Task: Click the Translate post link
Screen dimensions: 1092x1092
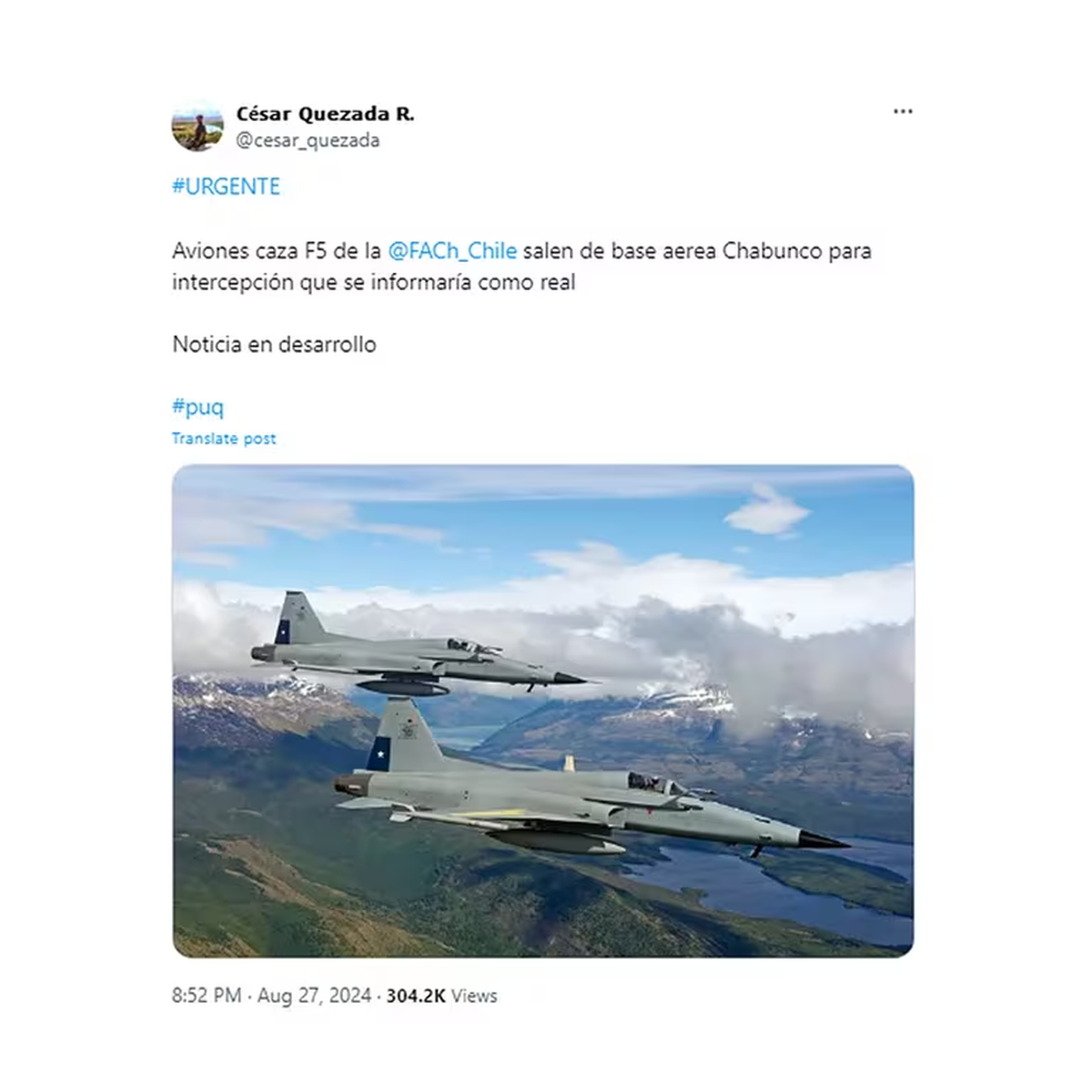Action: [224, 439]
